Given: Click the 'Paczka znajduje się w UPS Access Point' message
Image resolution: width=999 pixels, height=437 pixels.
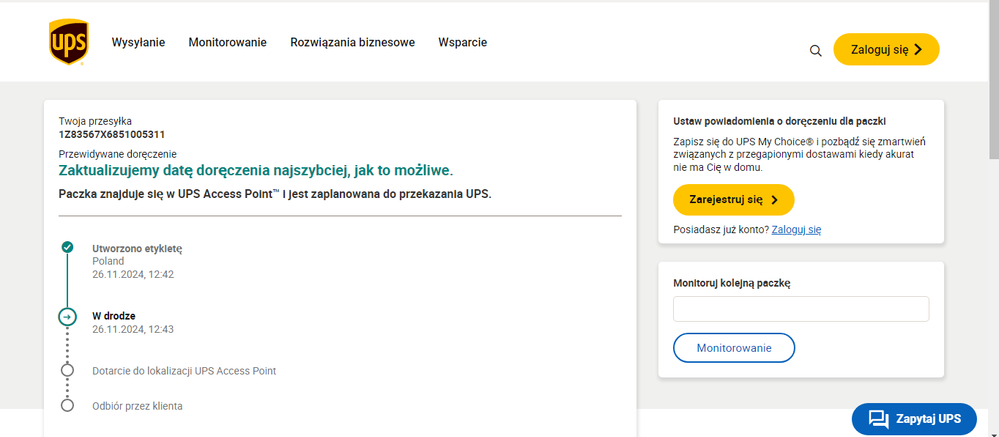Looking at the screenshot, I should pyautogui.click(x=275, y=194).
